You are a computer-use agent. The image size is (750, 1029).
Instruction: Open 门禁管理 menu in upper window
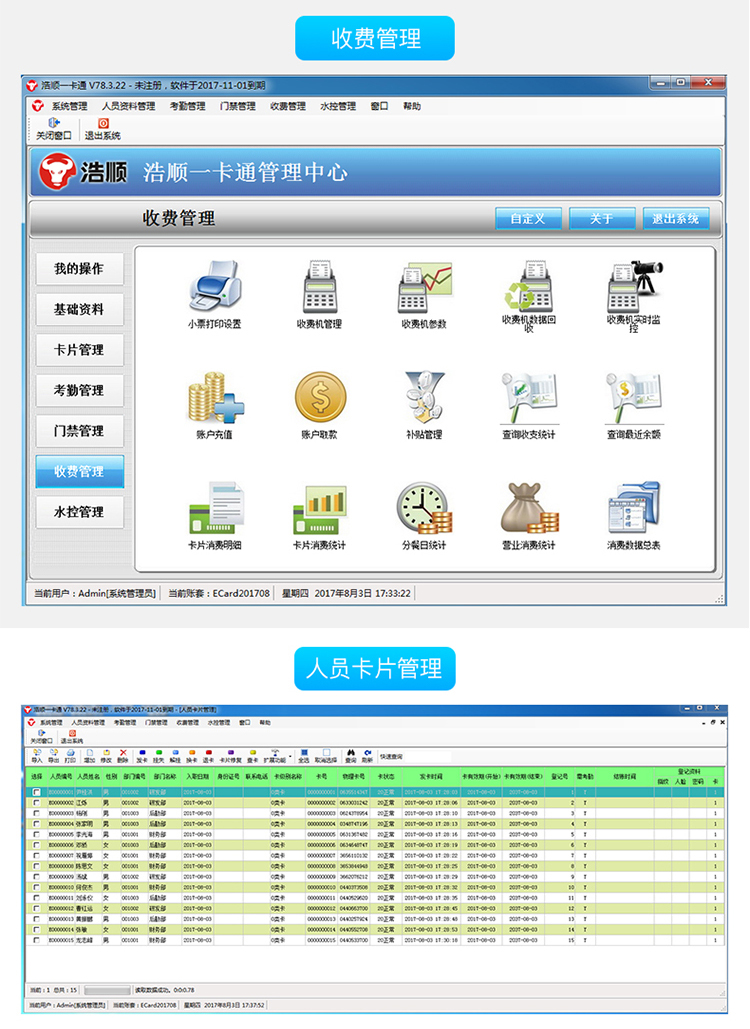238,106
